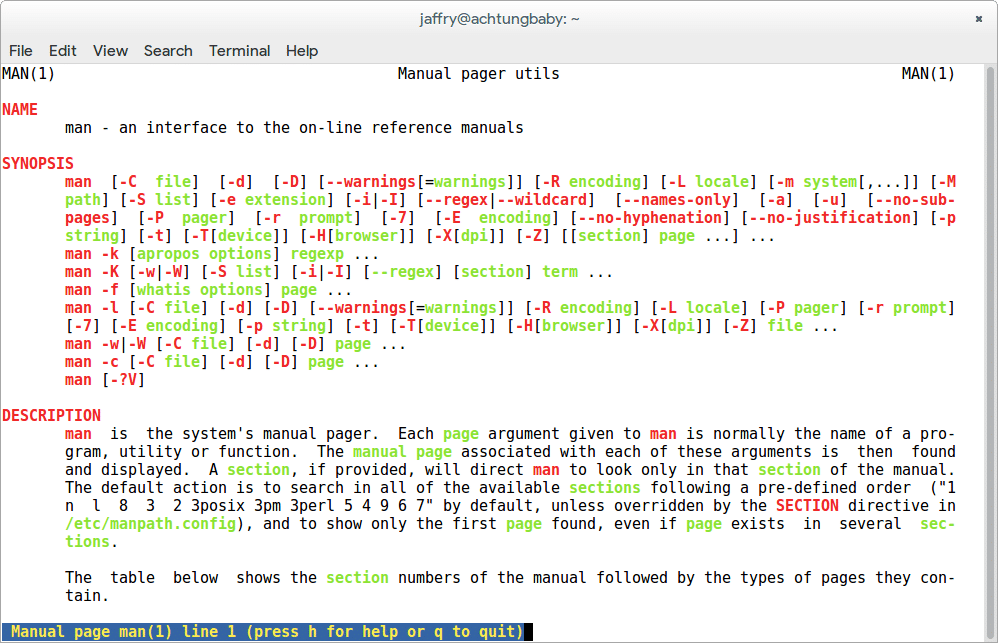
Task: Click the 'man -c' synopsis line
Action: tap(222, 362)
